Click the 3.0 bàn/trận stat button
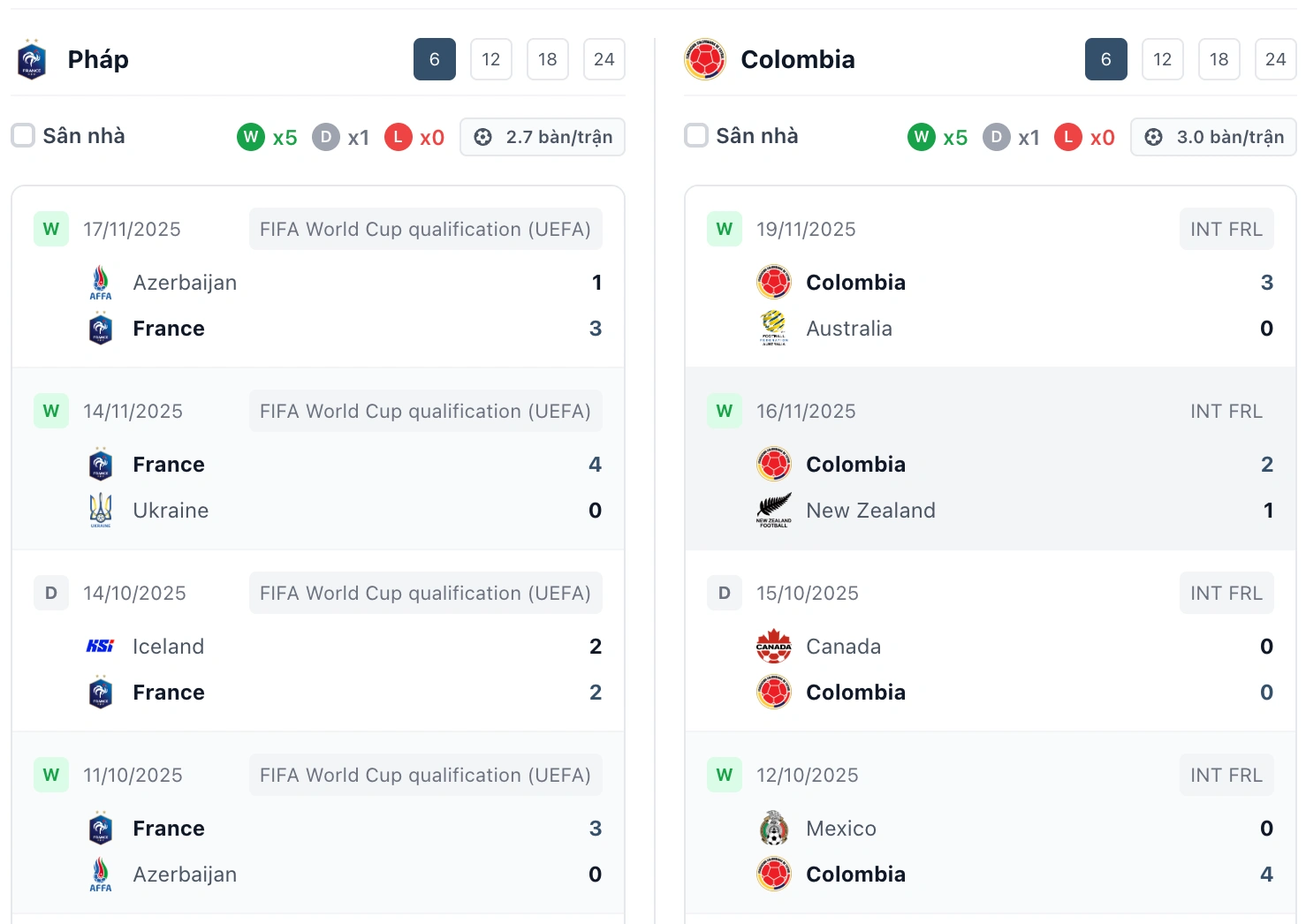This screenshot has width=1306, height=924. pos(1212,137)
